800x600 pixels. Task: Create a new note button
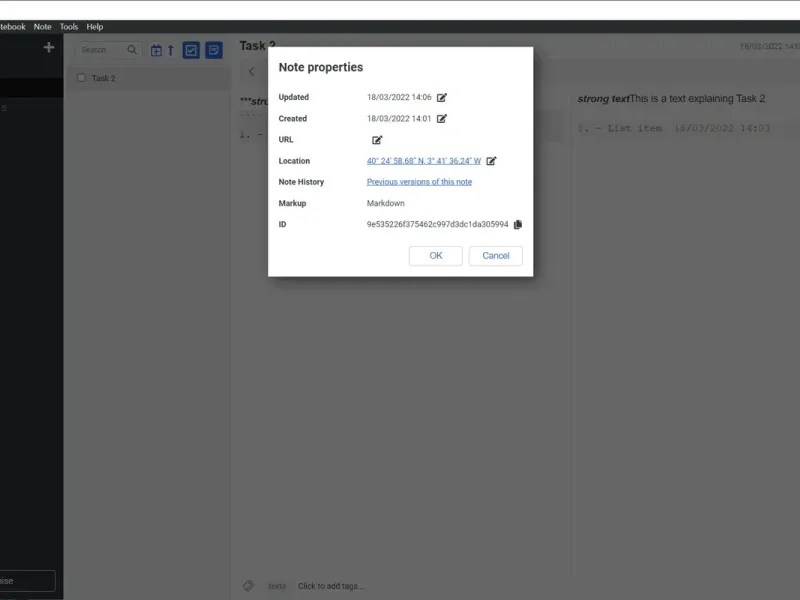pos(214,50)
